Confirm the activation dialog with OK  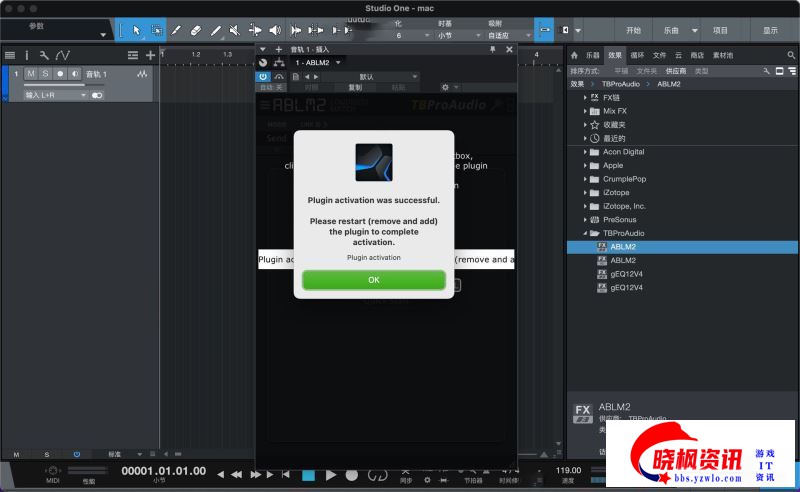pos(373,280)
